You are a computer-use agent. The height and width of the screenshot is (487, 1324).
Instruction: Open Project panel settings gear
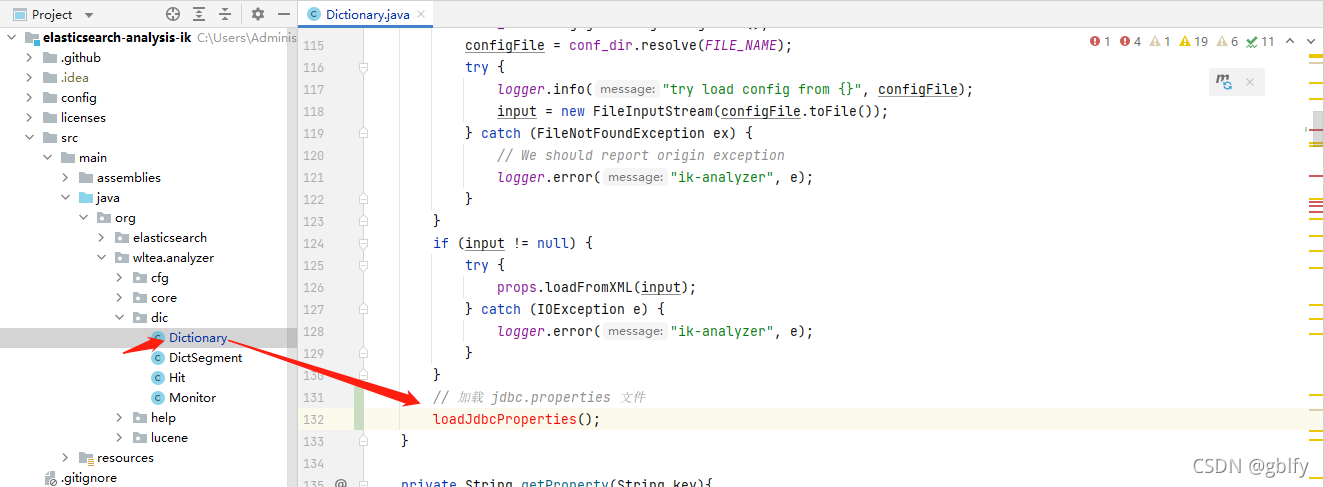[x=258, y=14]
